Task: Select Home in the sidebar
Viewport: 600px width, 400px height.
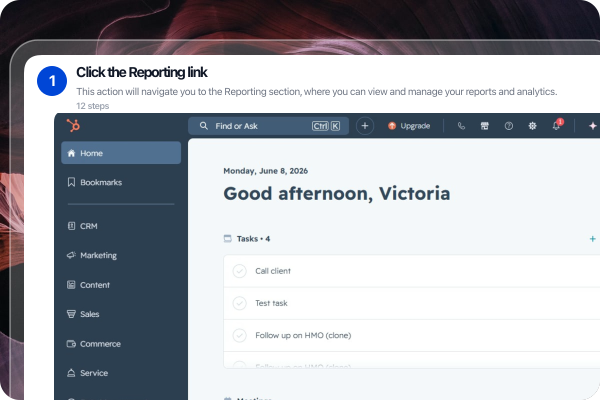Action: point(121,153)
